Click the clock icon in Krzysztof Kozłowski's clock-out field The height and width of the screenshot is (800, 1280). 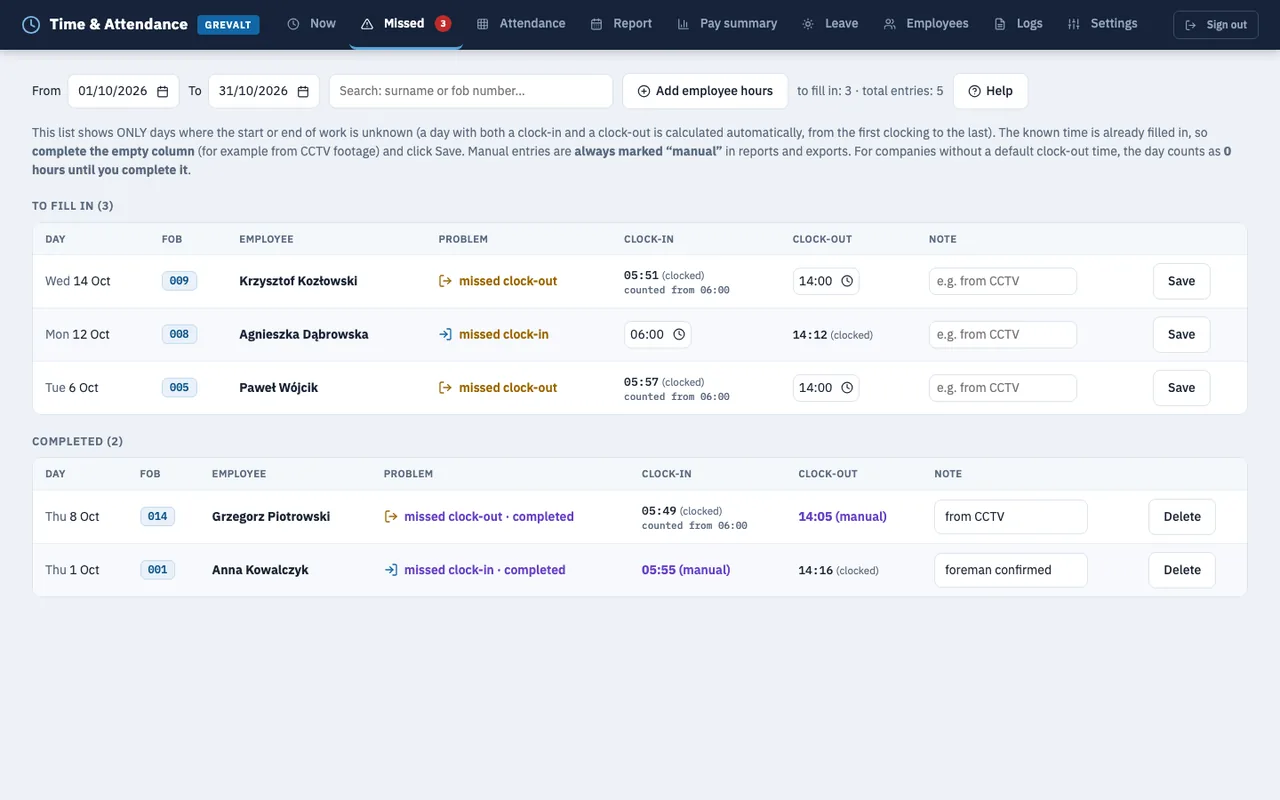(847, 281)
